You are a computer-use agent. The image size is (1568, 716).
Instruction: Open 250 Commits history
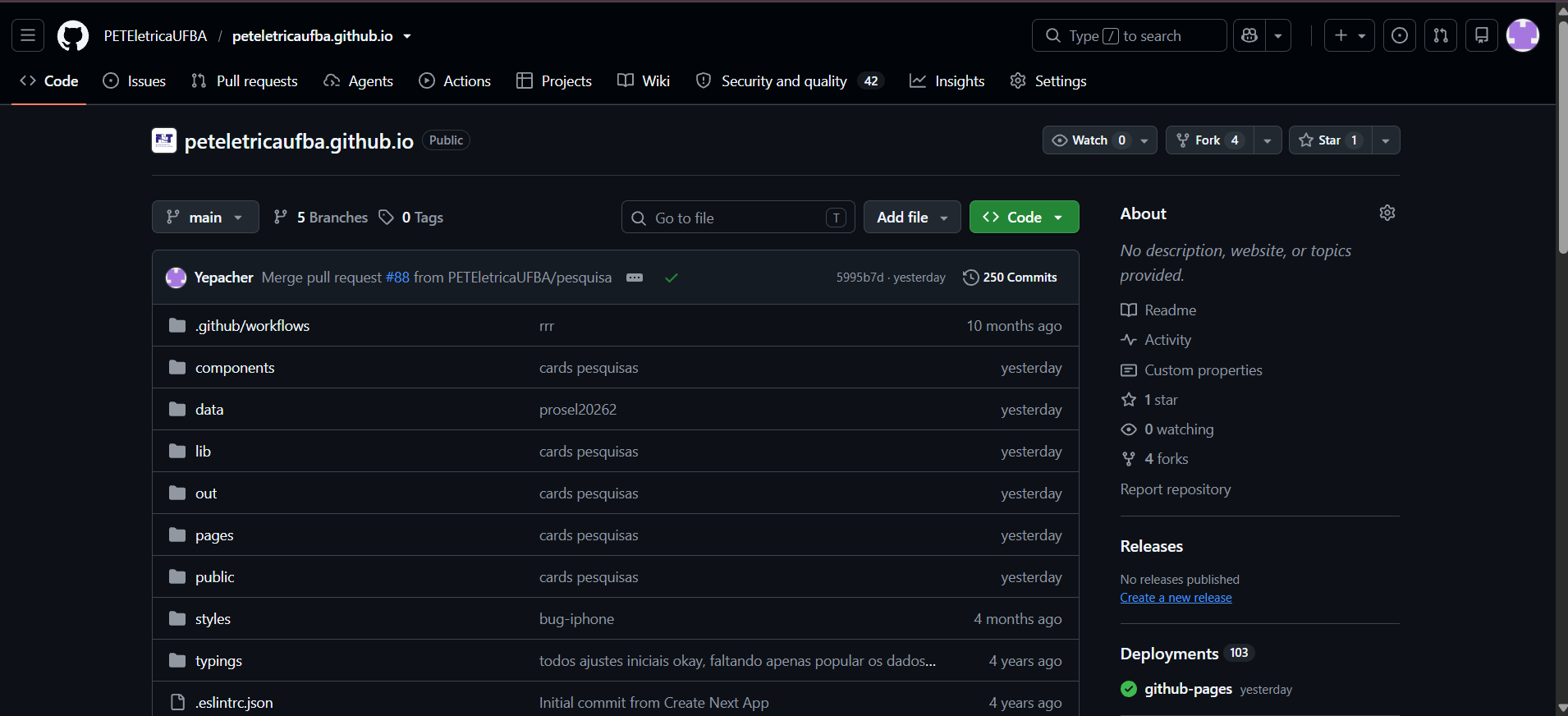pyautogui.click(x=1010, y=278)
